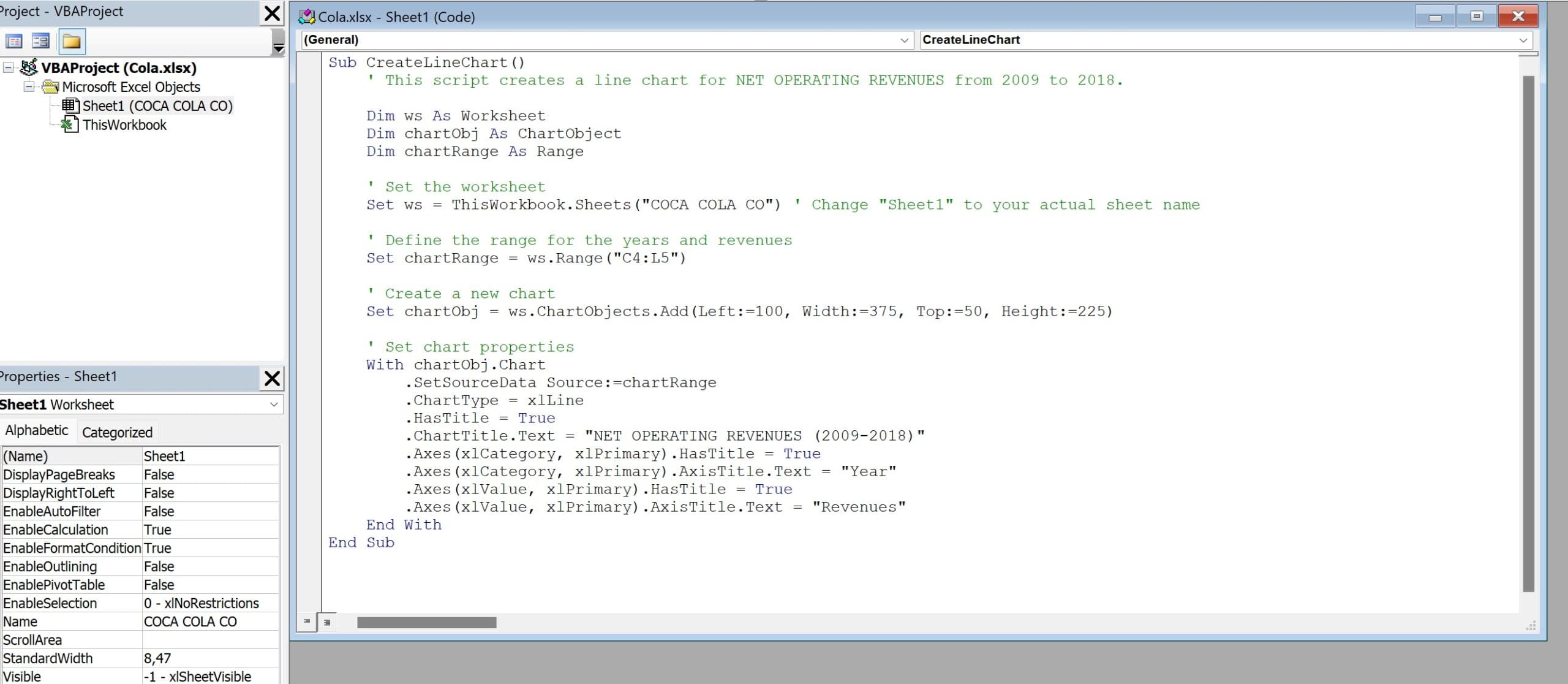1568x684 pixels.
Task: Click the Dim chartObj As ChartObject line
Action: coord(494,134)
